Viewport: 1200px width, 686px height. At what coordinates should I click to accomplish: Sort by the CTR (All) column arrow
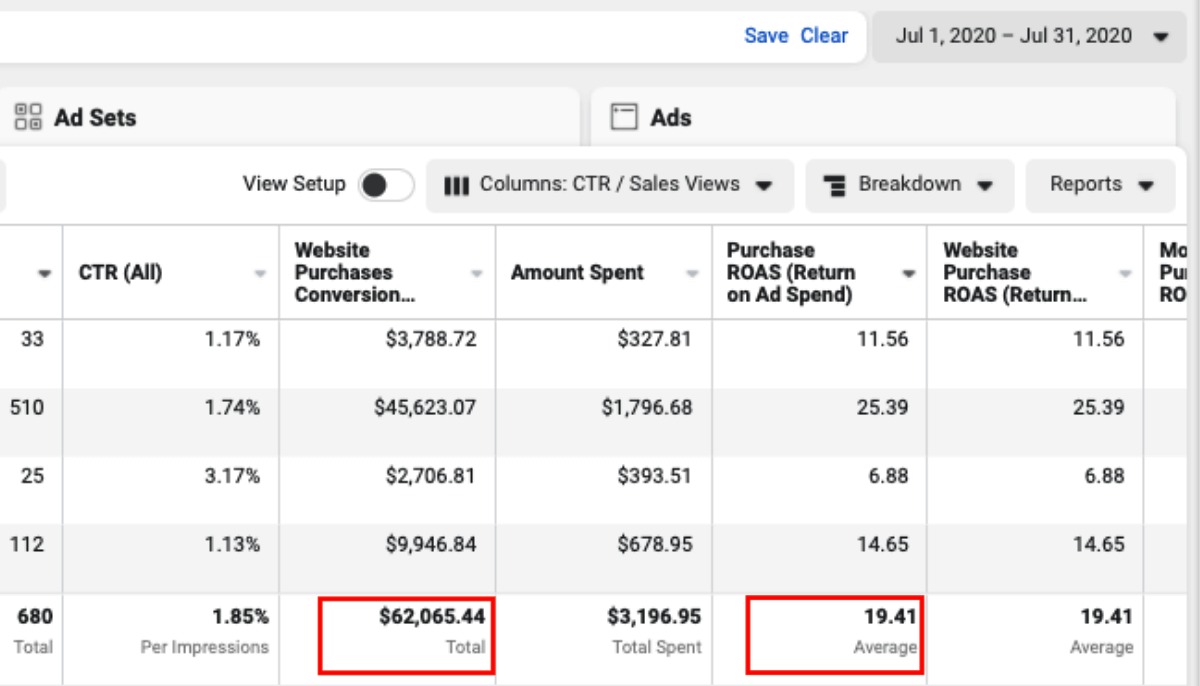[261, 273]
